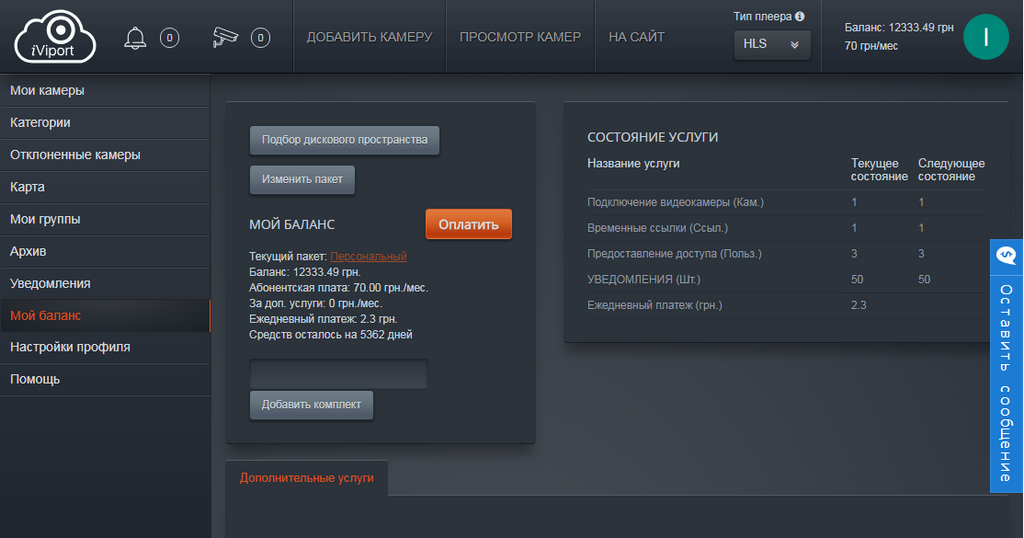The height and width of the screenshot is (538, 1024).
Task: Click Изменить пакет button
Action: point(302,180)
